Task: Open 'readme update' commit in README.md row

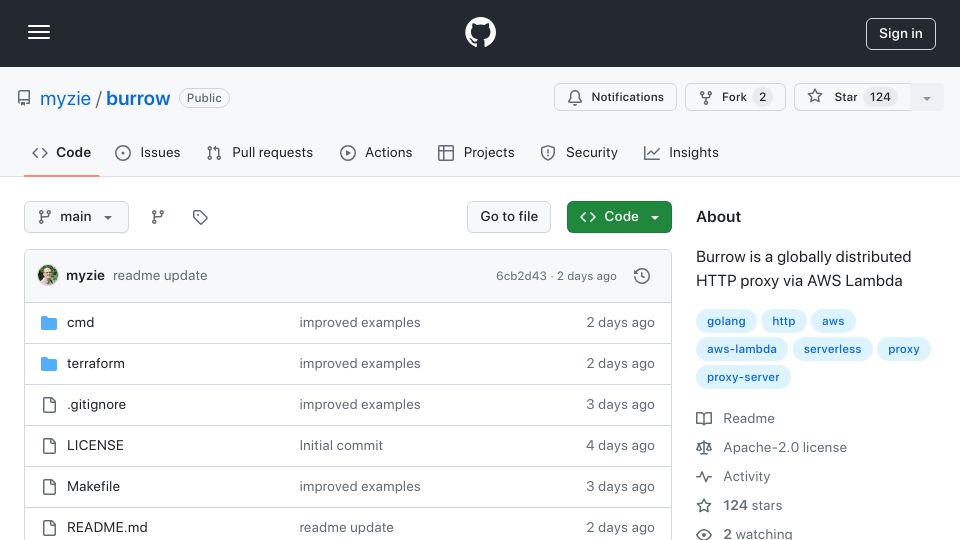Action: click(346, 527)
